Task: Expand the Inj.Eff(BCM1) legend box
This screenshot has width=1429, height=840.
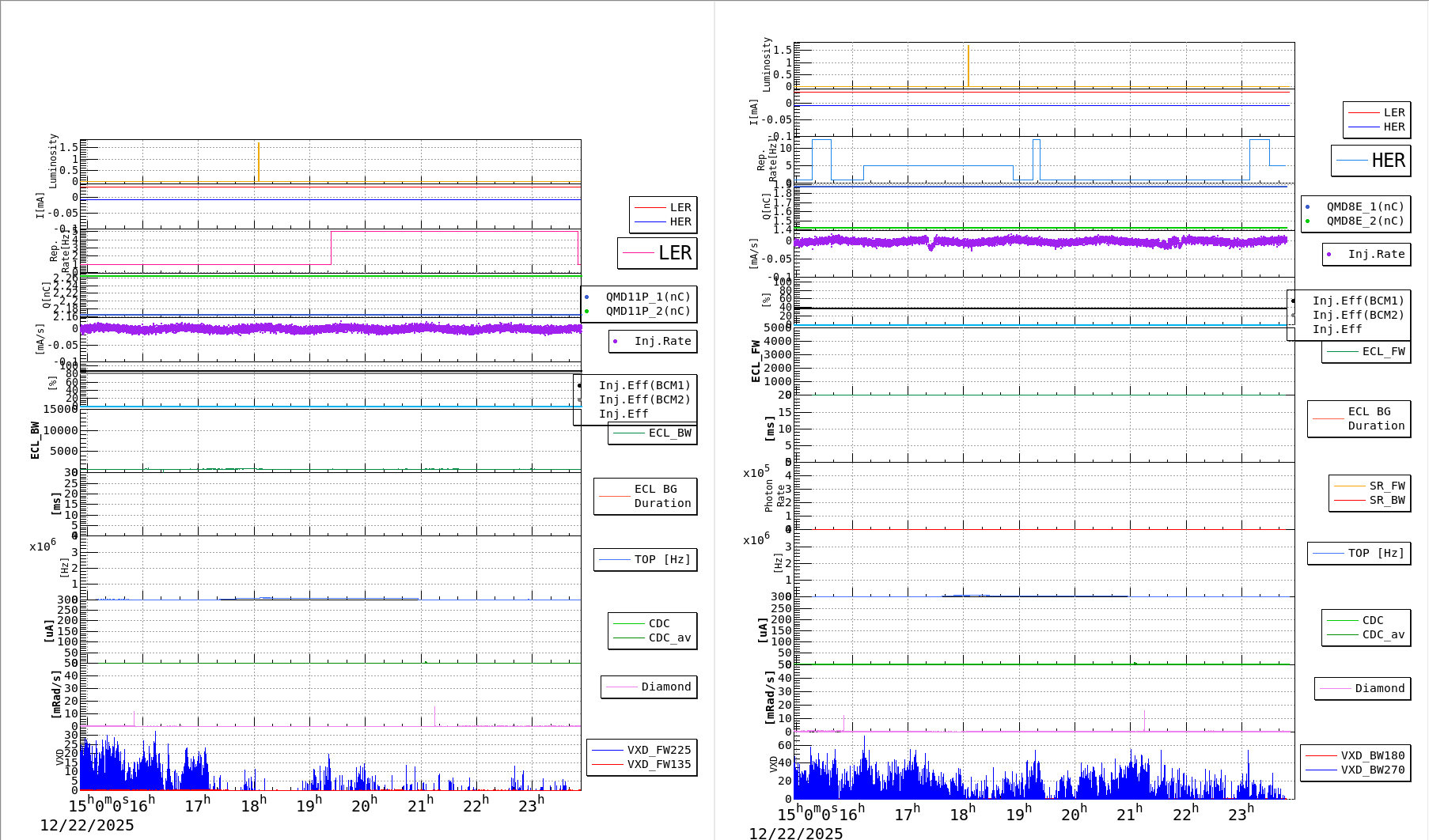Action: click(645, 386)
